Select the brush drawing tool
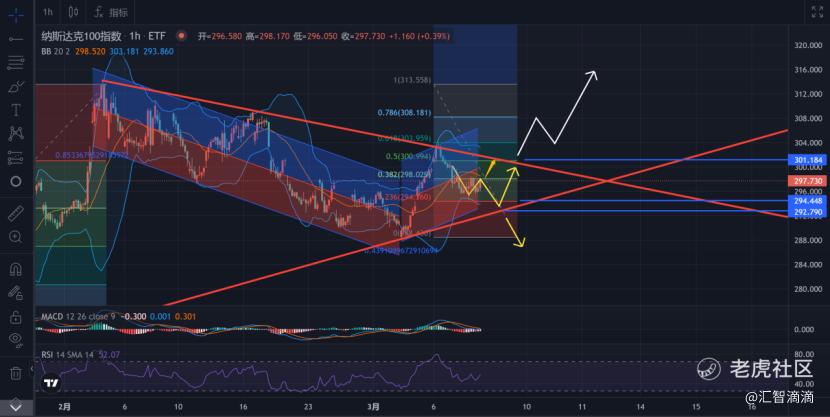Viewport: 830px width, 417px height. click(x=16, y=86)
